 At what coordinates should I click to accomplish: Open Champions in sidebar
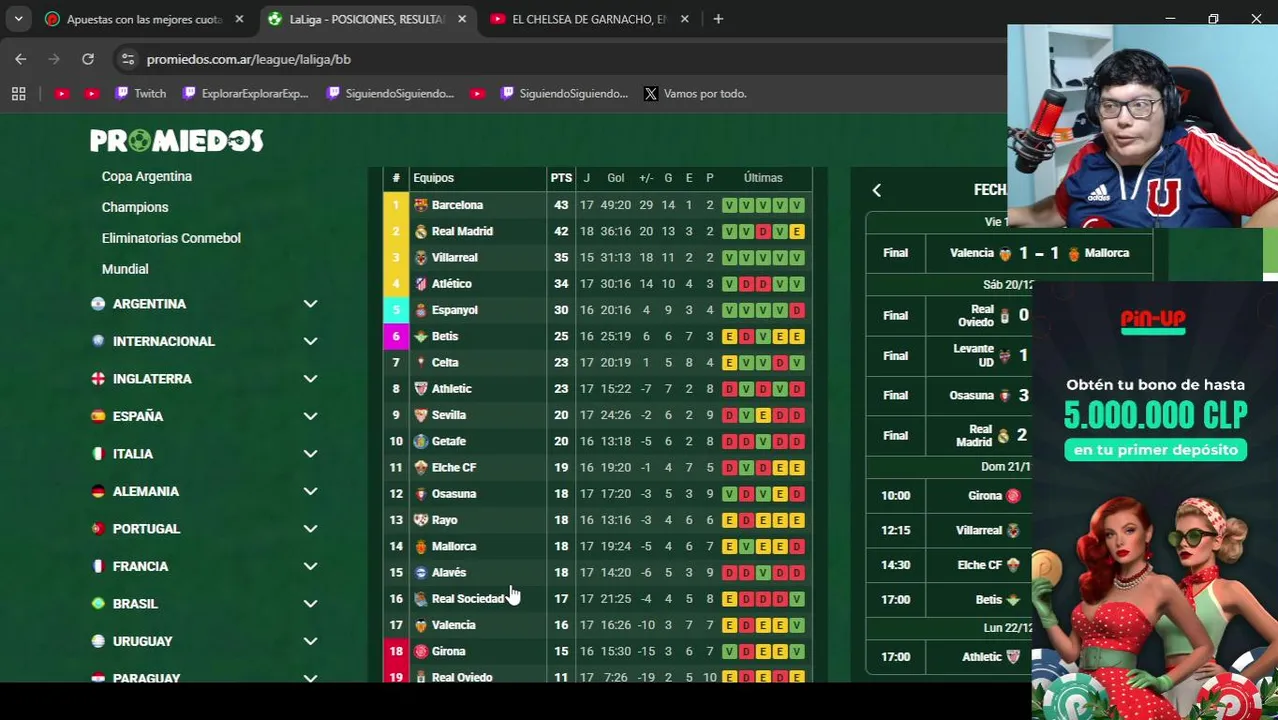tap(135, 207)
